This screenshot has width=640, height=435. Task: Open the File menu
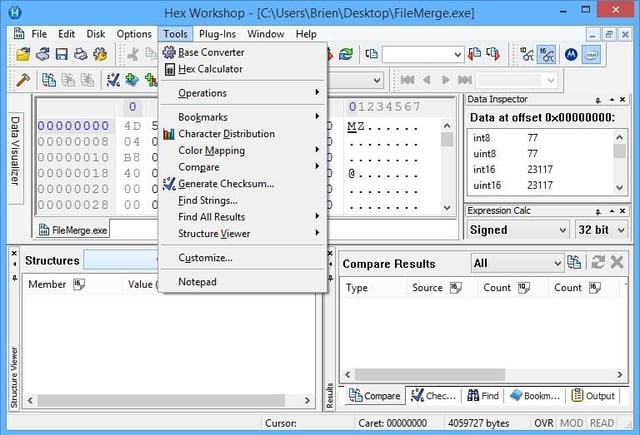39,34
